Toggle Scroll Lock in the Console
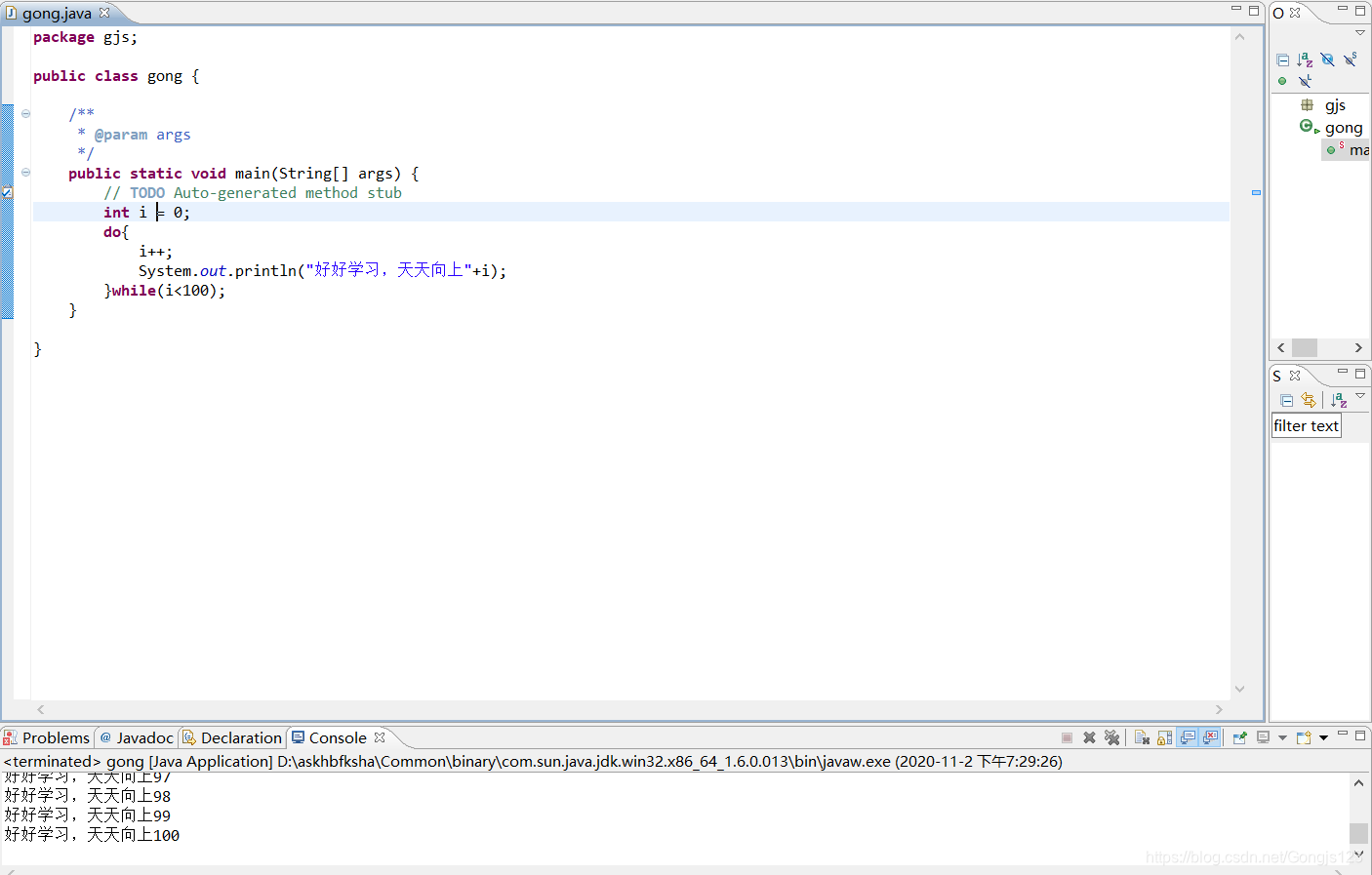The width and height of the screenshot is (1372, 875). (x=1164, y=738)
